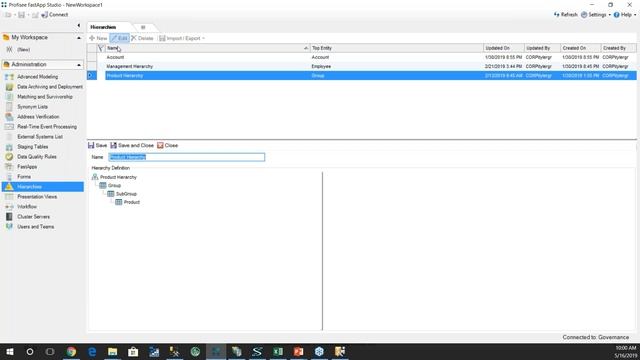Open Data Quality Rules
640x360 pixels.
[37, 157]
